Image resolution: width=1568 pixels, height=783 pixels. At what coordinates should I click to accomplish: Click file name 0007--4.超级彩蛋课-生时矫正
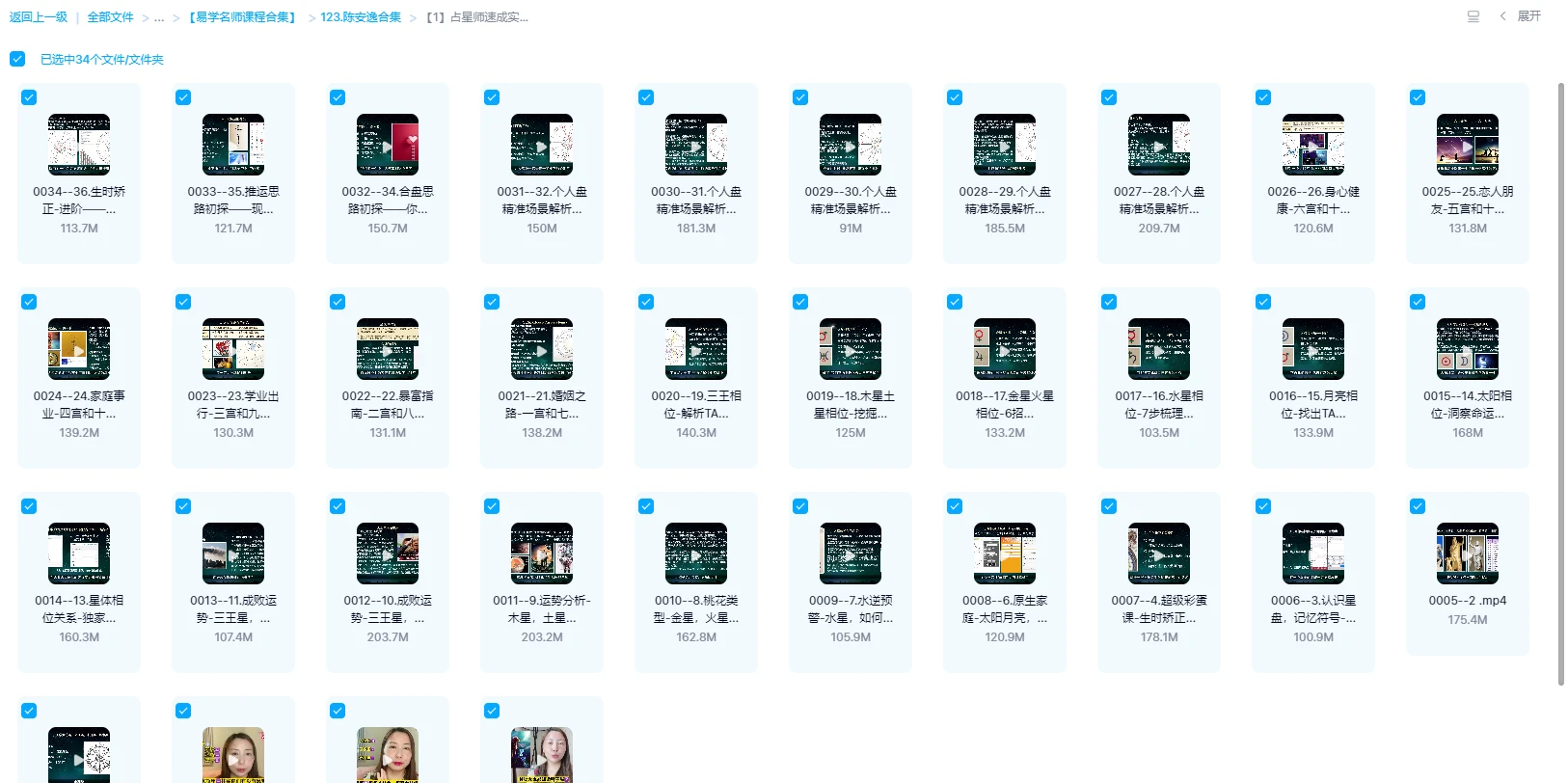point(1159,608)
